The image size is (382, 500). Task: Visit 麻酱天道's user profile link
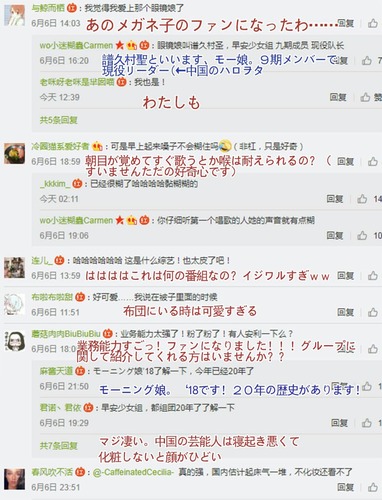pyautogui.click(x=56, y=371)
